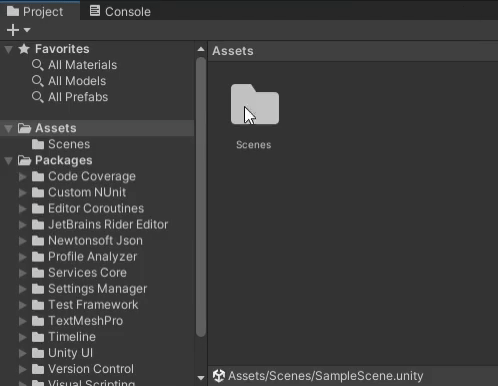
Task: Click the Test Framework folder icon
Action: pos(38,305)
